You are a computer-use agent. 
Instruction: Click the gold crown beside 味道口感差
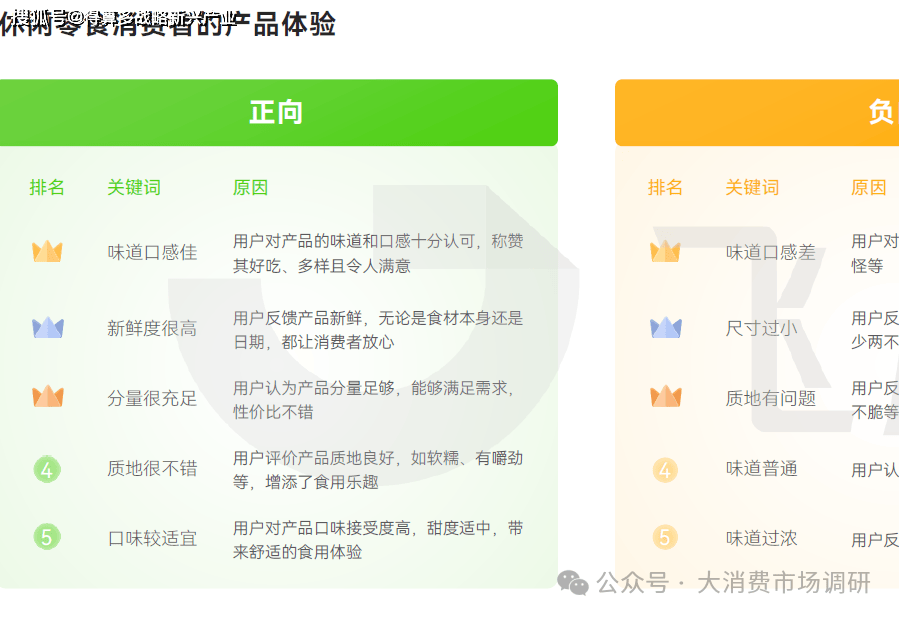pos(665,252)
